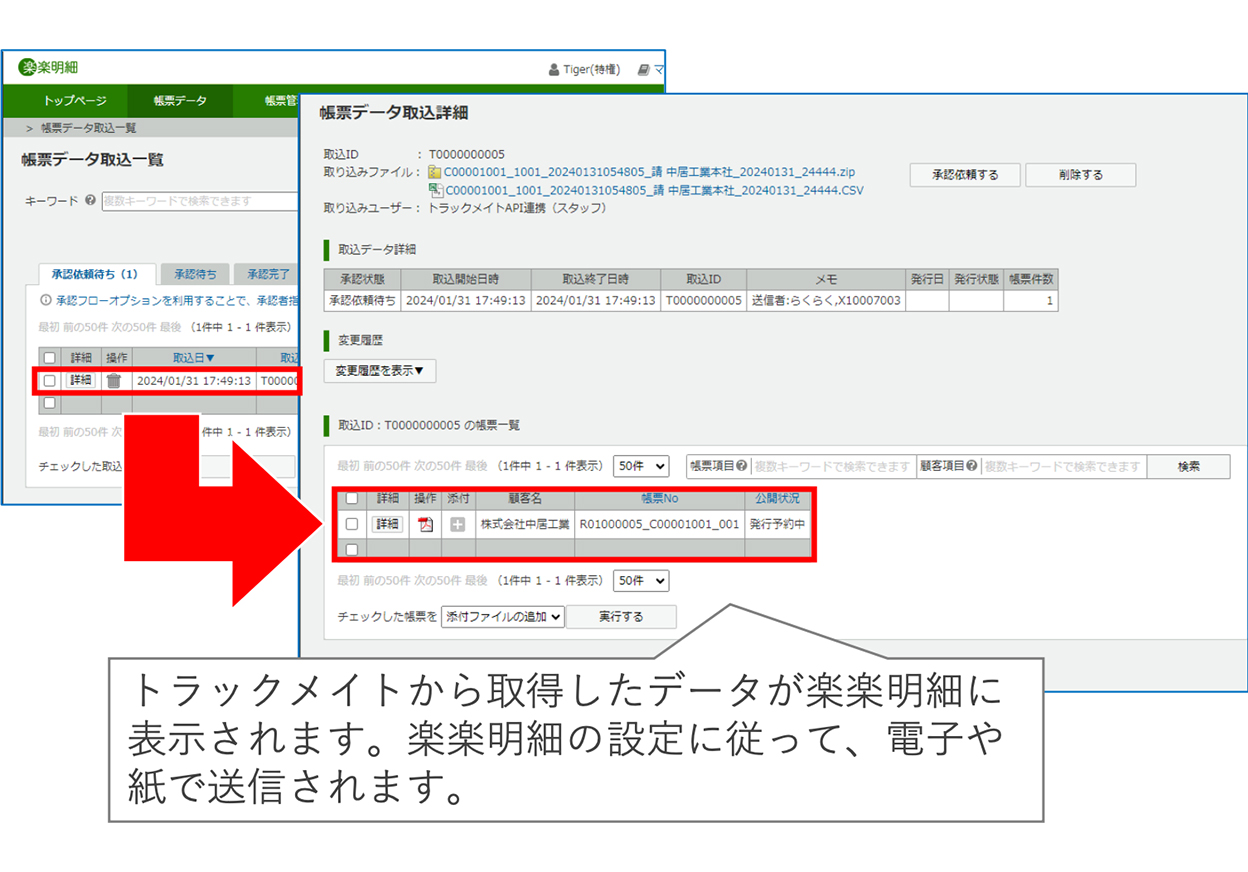Sort by 帳票No column header

coord(660,498)
